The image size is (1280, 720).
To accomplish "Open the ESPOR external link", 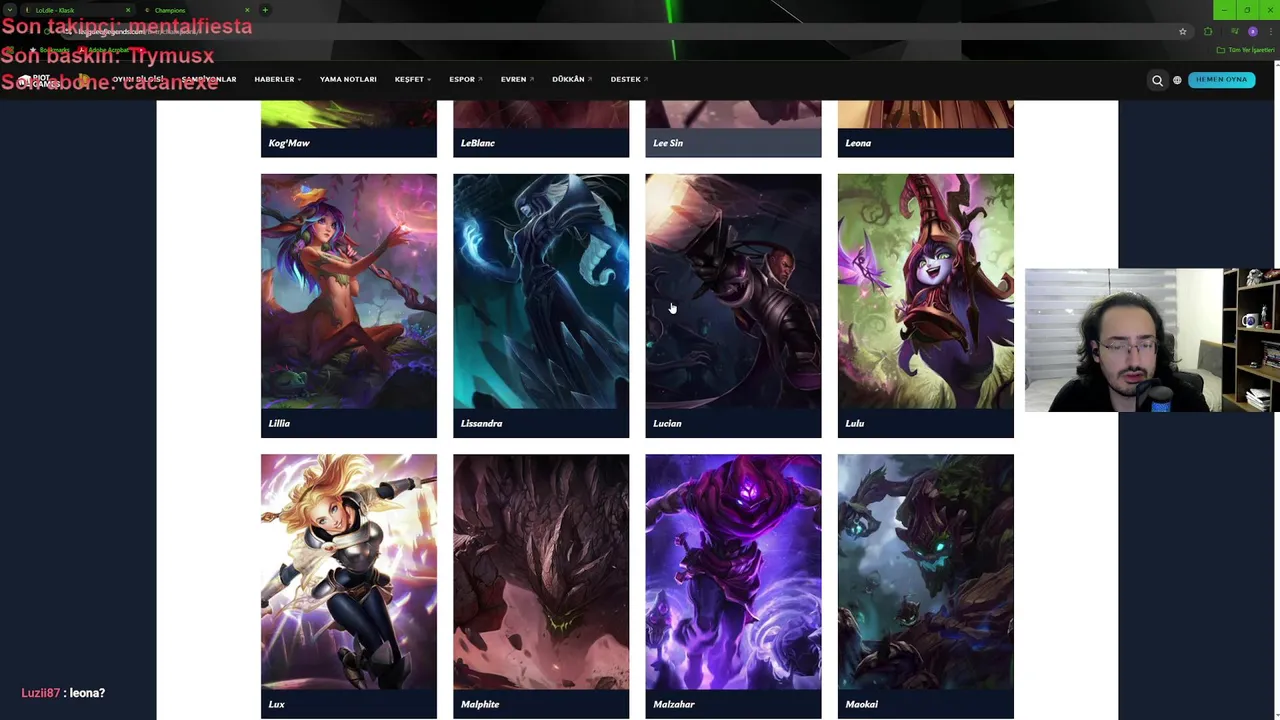I will (x=466, y=79).
